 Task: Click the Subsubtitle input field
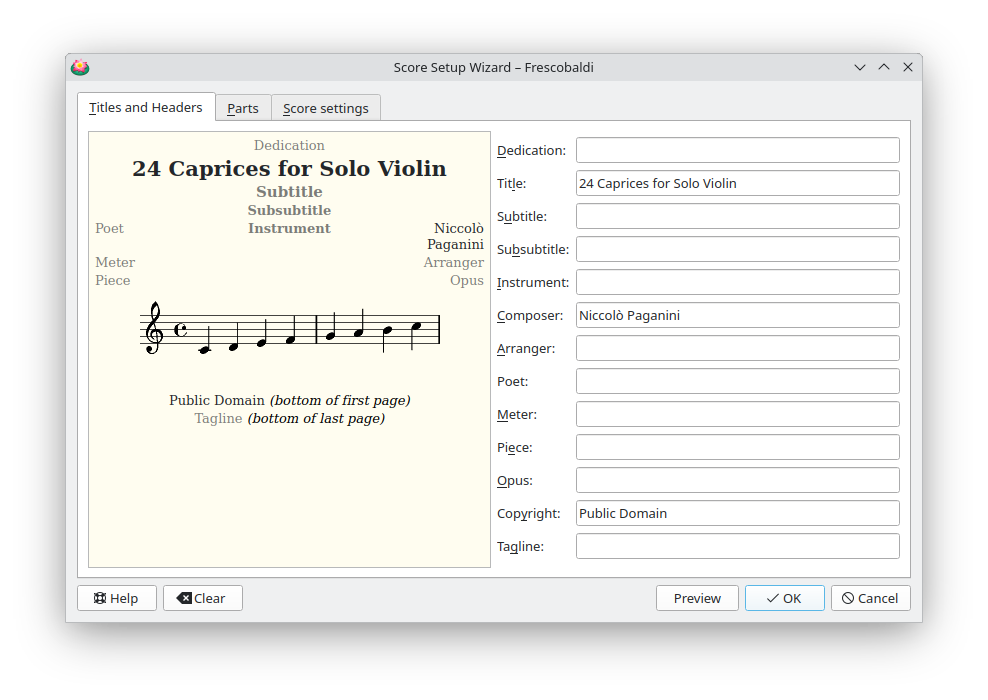click(x=737, y=250)
